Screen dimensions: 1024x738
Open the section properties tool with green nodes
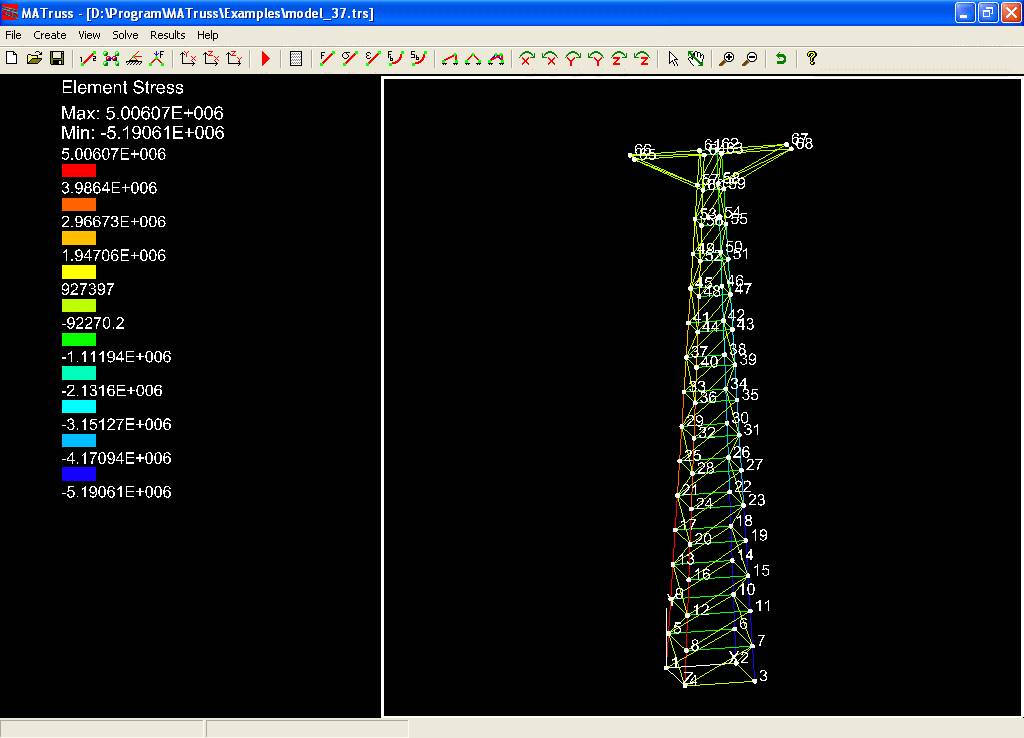(111, 59)
